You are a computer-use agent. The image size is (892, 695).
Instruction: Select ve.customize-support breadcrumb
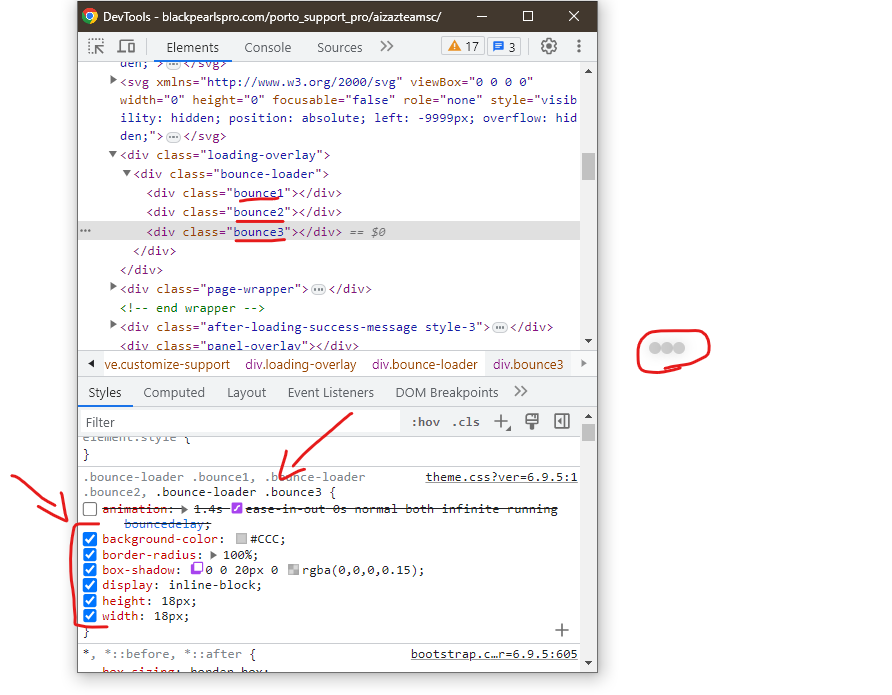pos(167,365)
